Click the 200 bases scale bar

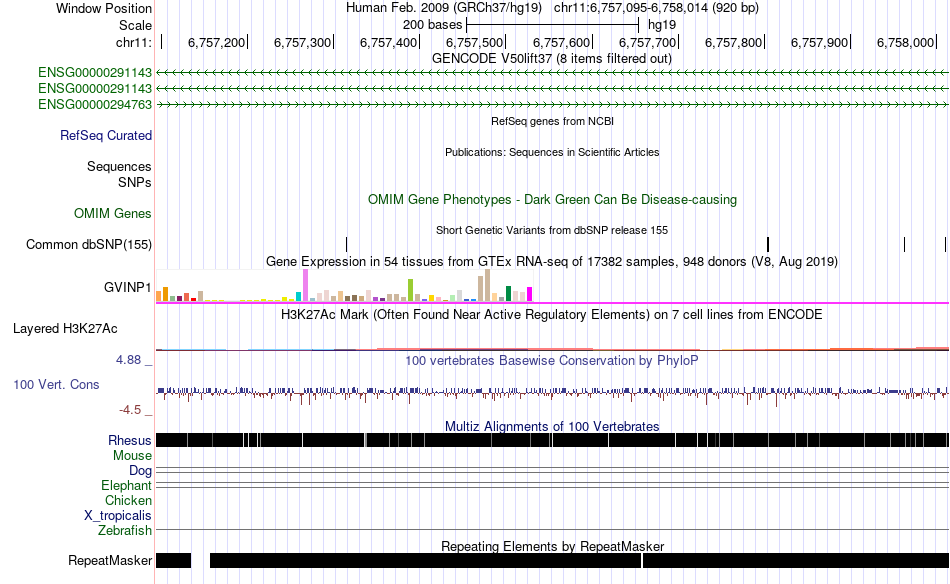(x=553, y=25)
